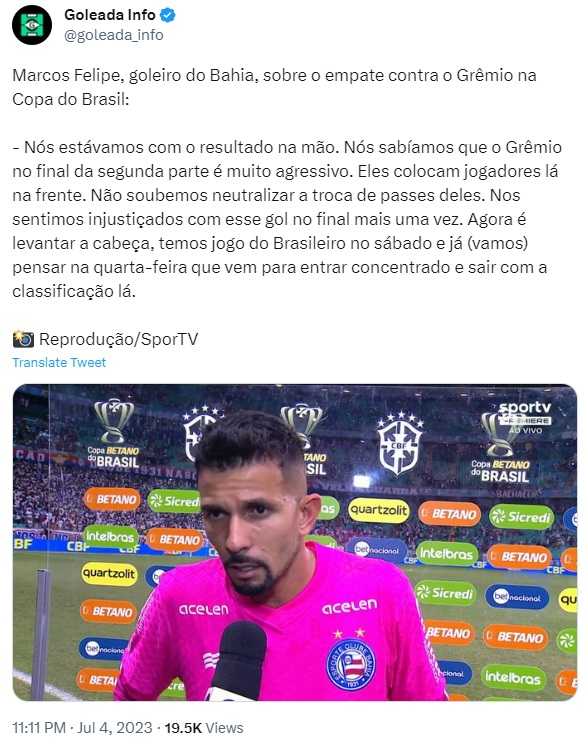Click the CBF crest in the backdrop
586x744 pixels.
(x=400, y=444)
